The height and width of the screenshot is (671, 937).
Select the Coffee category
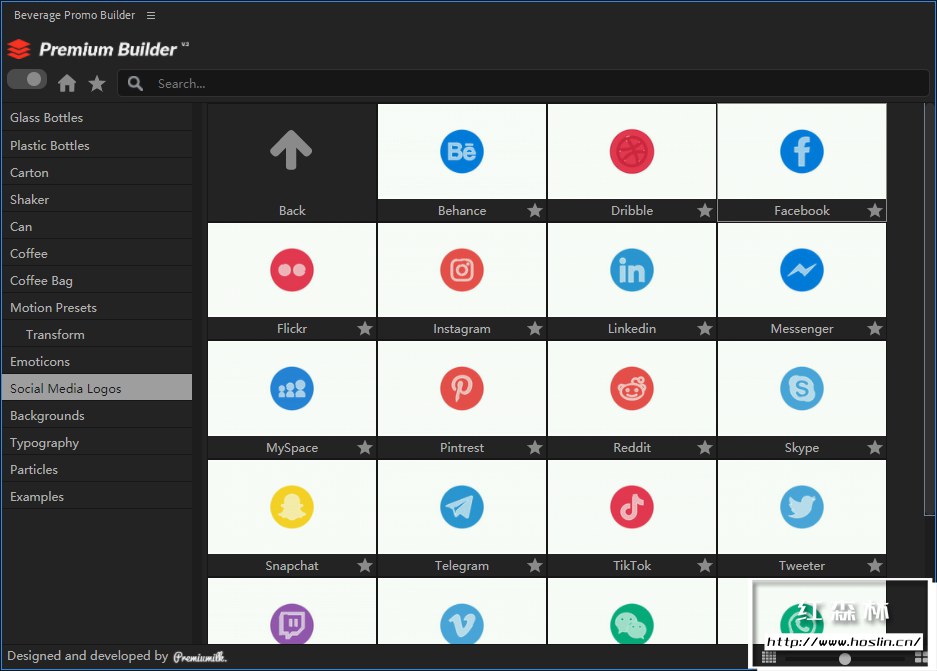coord(97,253)
